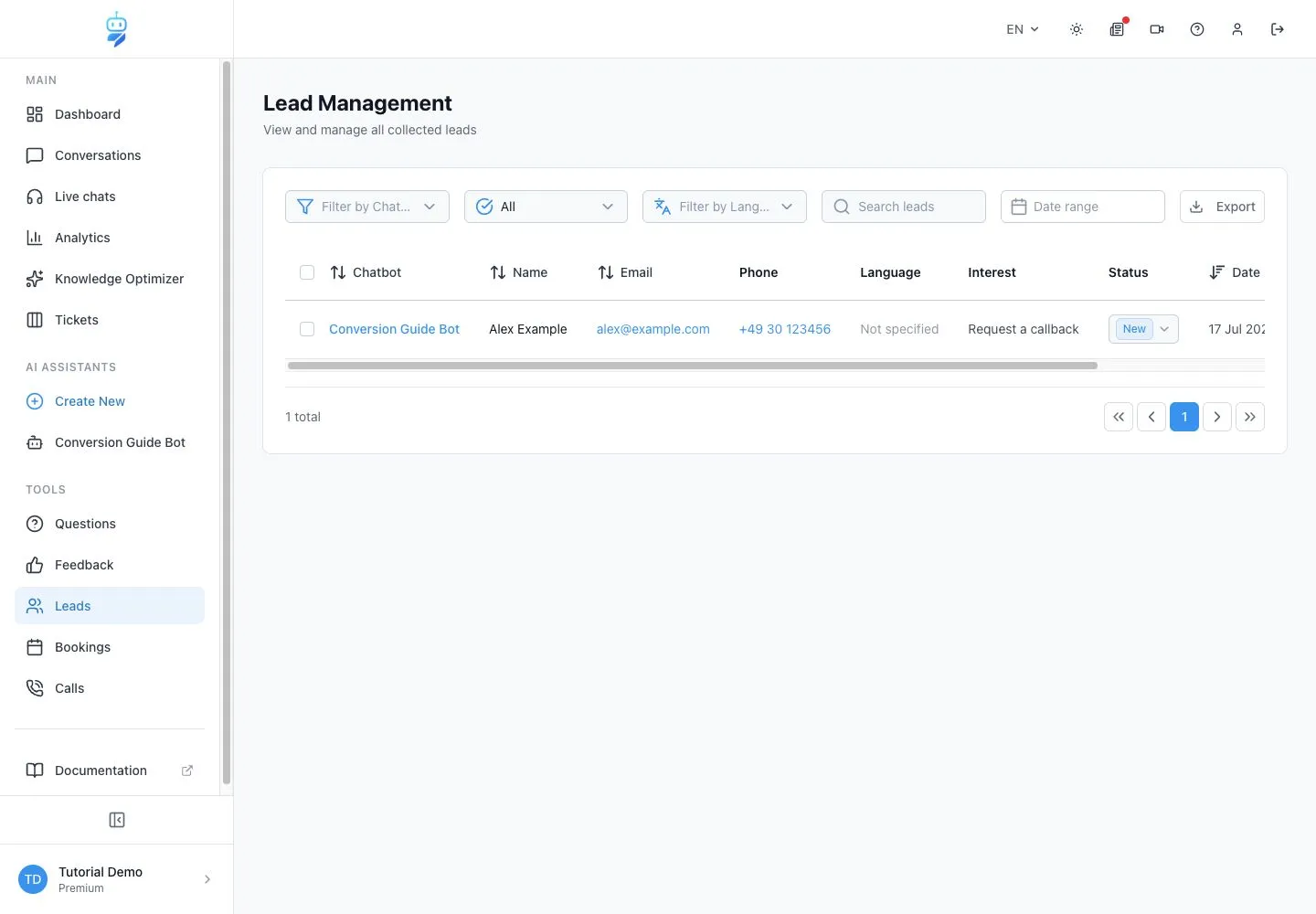Open the EN language dropdown

tap(1023, 29)
